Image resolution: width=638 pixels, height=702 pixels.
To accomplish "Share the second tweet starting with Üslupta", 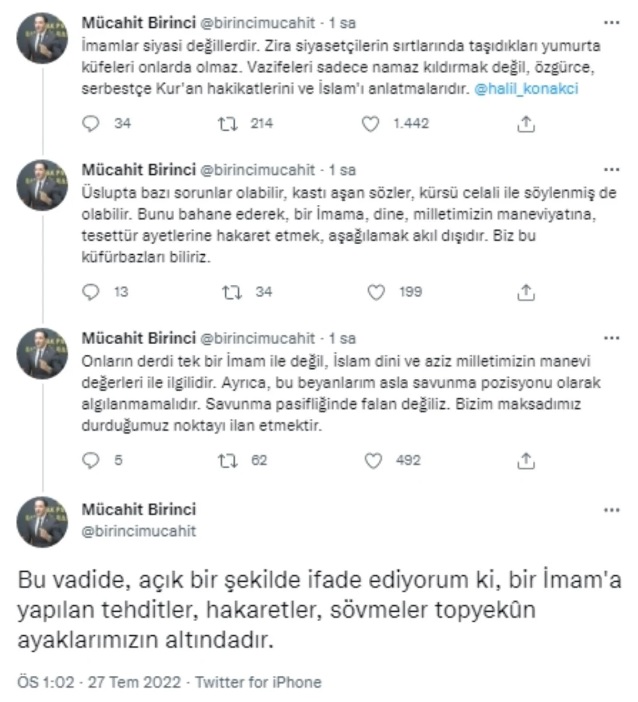I will click(527, 292).
